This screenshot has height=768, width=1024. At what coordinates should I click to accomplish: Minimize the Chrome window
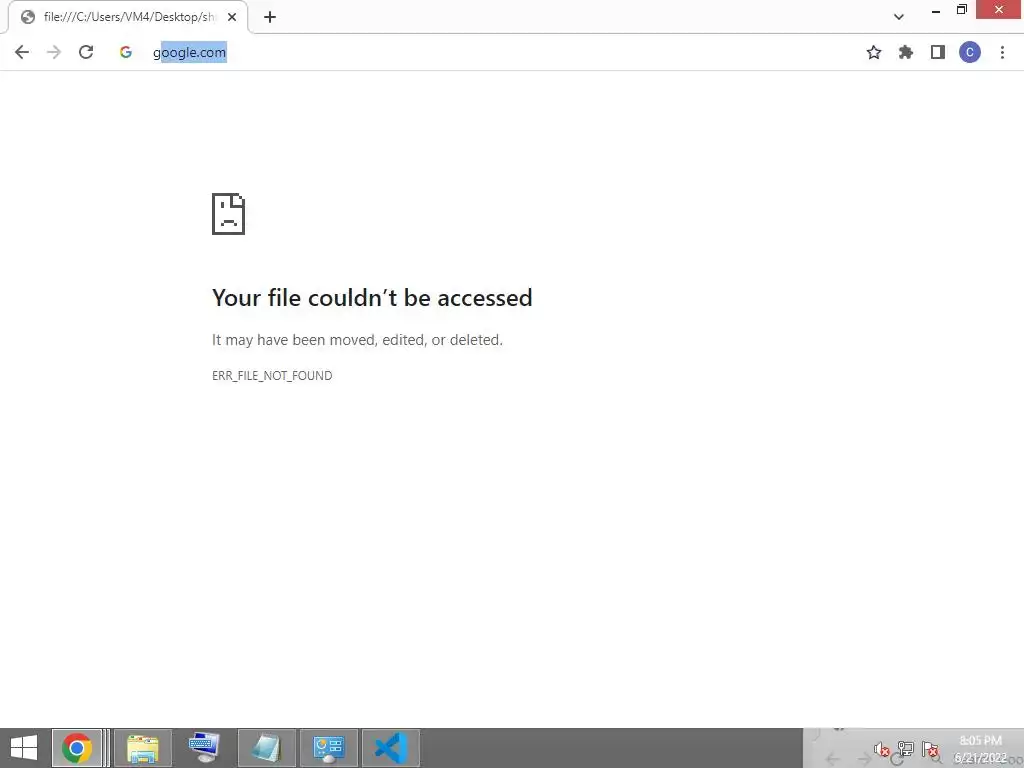(x=936, y=10)
